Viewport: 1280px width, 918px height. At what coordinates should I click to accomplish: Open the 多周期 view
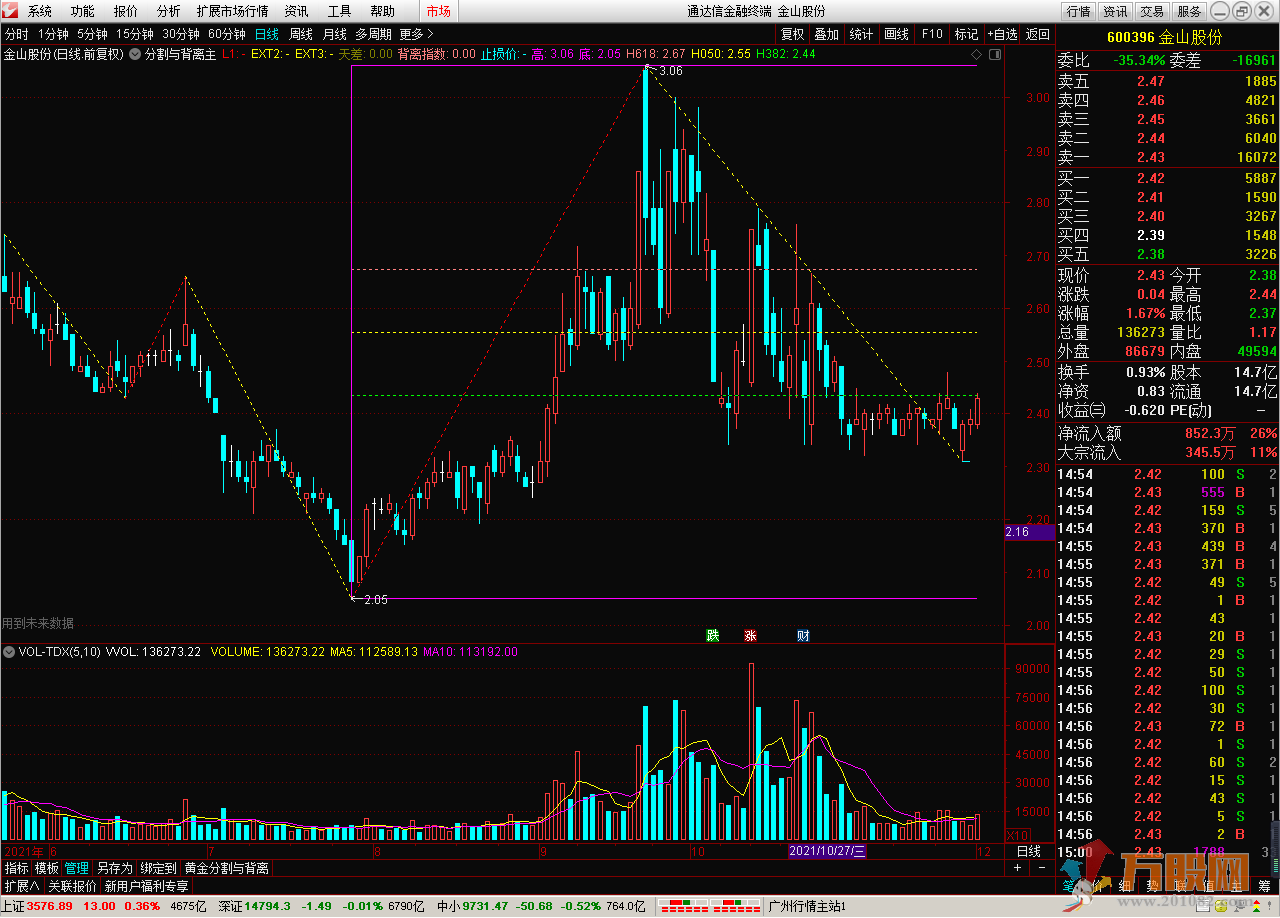[373, 34]
